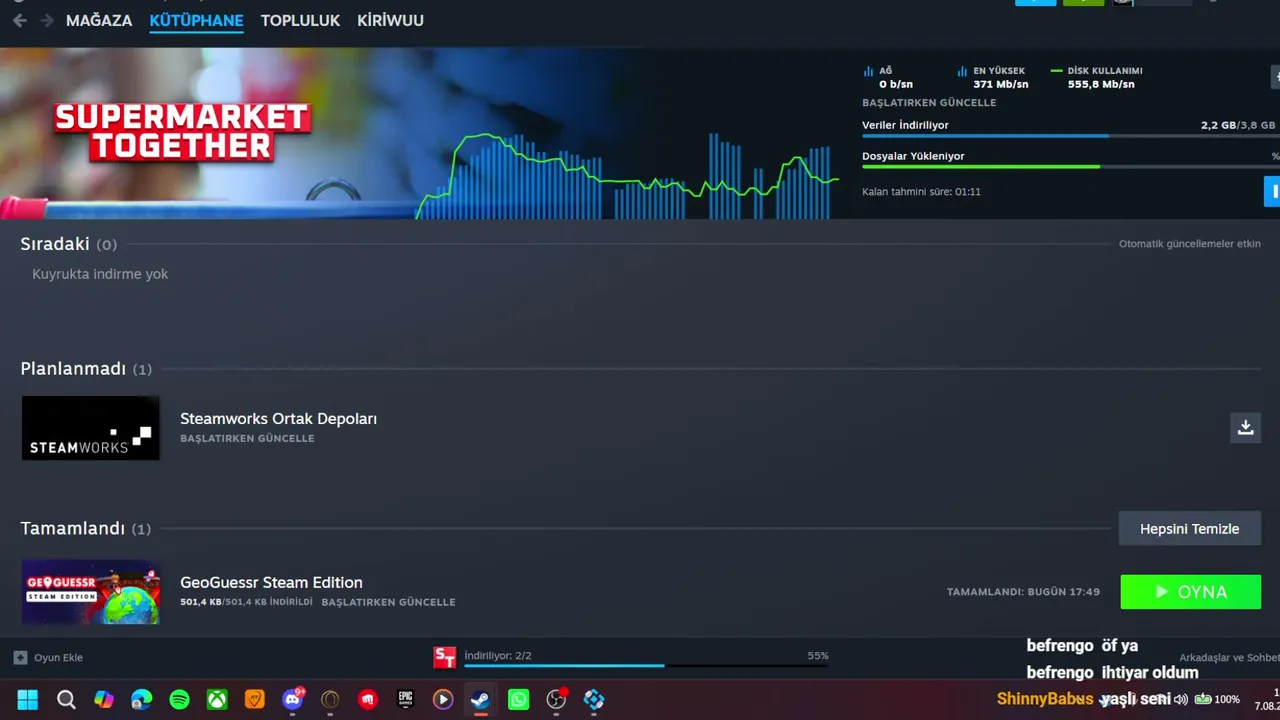The height and width of the screenshot is (720, 1280).
Task: Open the Windows Start menu
Action: tap(28, 700)
